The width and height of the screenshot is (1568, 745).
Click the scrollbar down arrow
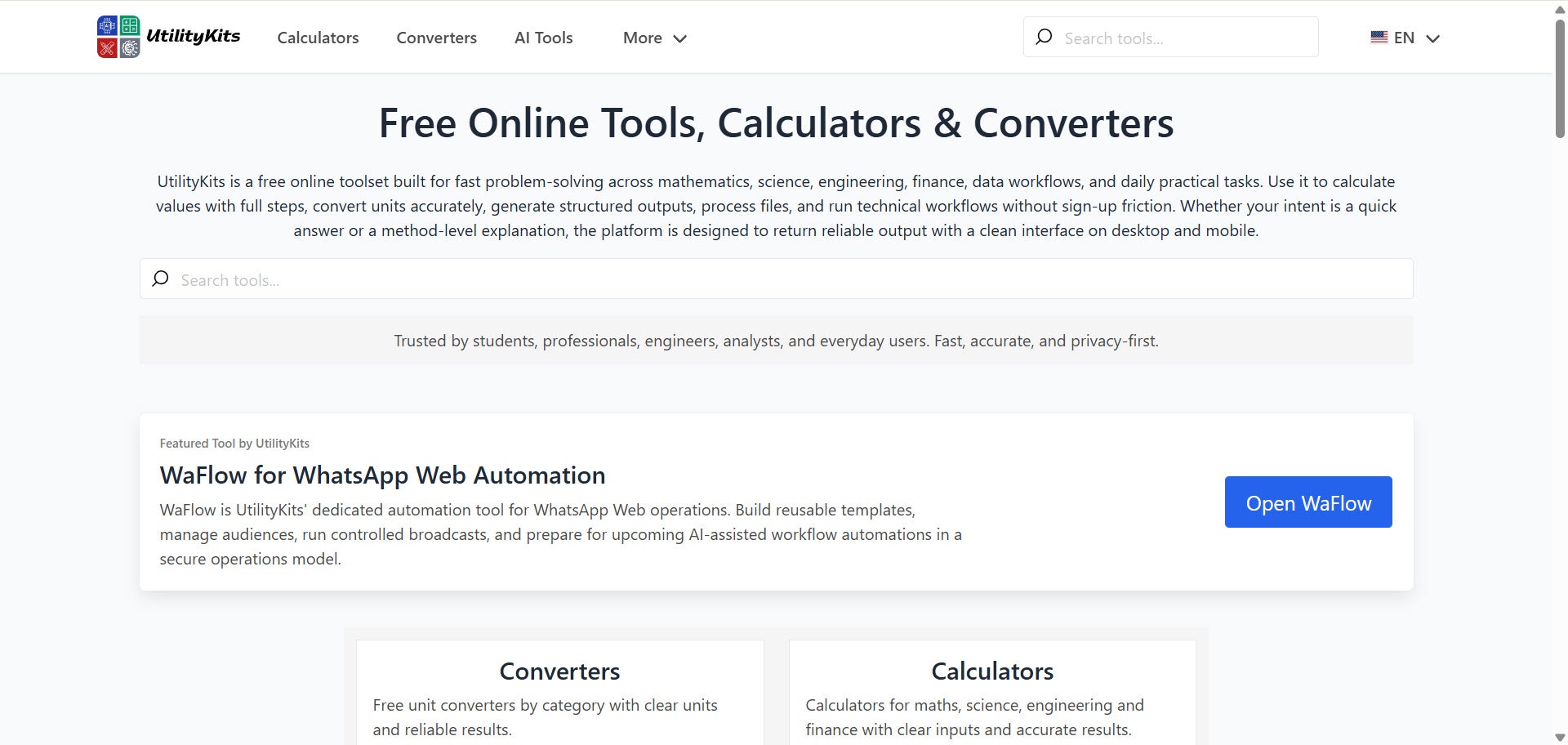pyautogui.click(x=1558, y=736)
